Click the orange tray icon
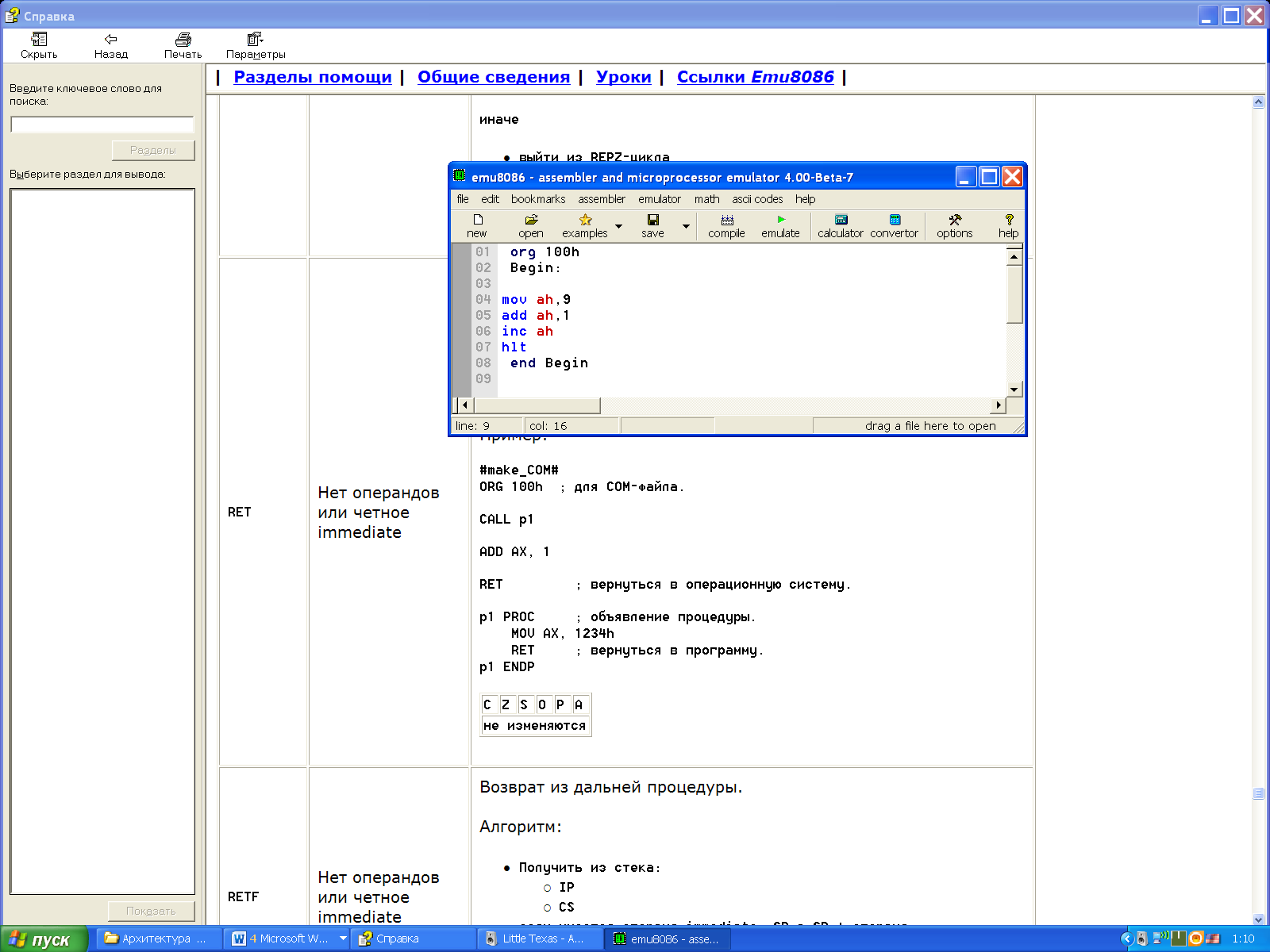The height and width of the screenshot is (952, 1270). coord(1195,939)
